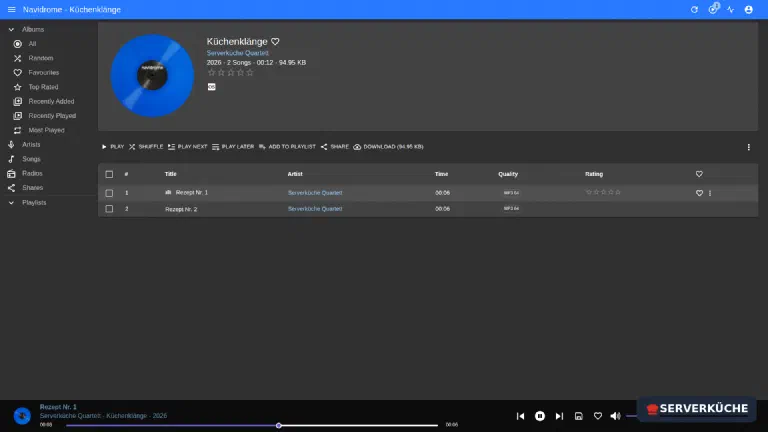Click the Rating column header
The width and height of the screenshot is (768, 432).
click(x=594, y=174)
